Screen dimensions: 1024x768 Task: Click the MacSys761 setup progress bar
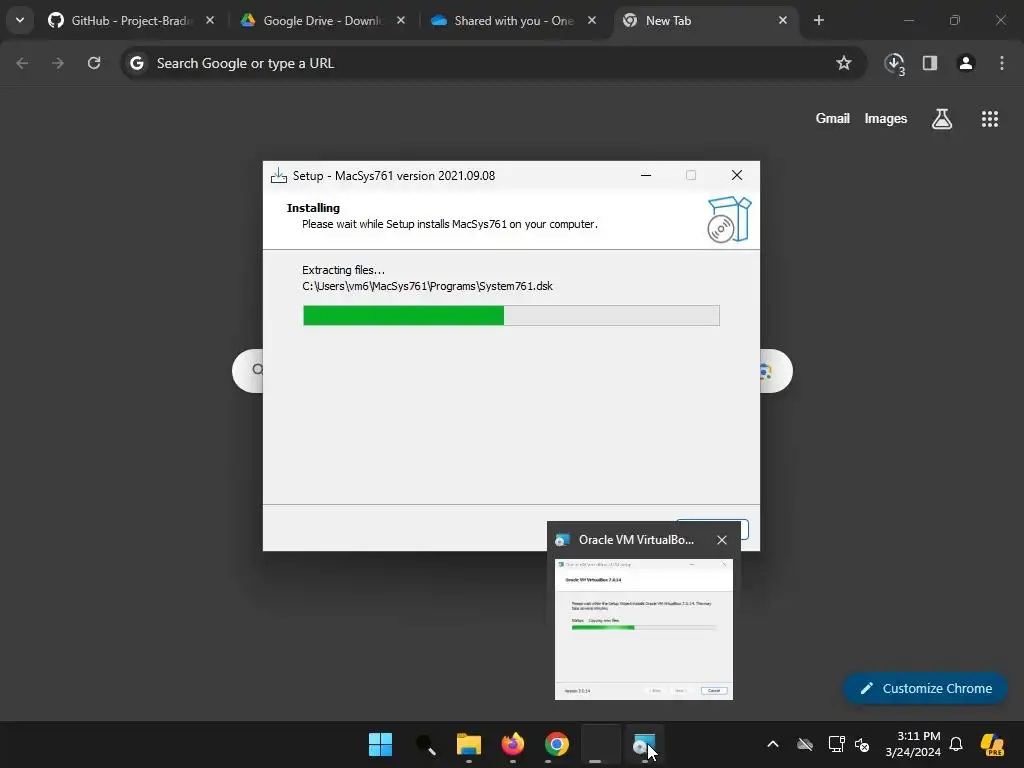(x=511, y=315)
